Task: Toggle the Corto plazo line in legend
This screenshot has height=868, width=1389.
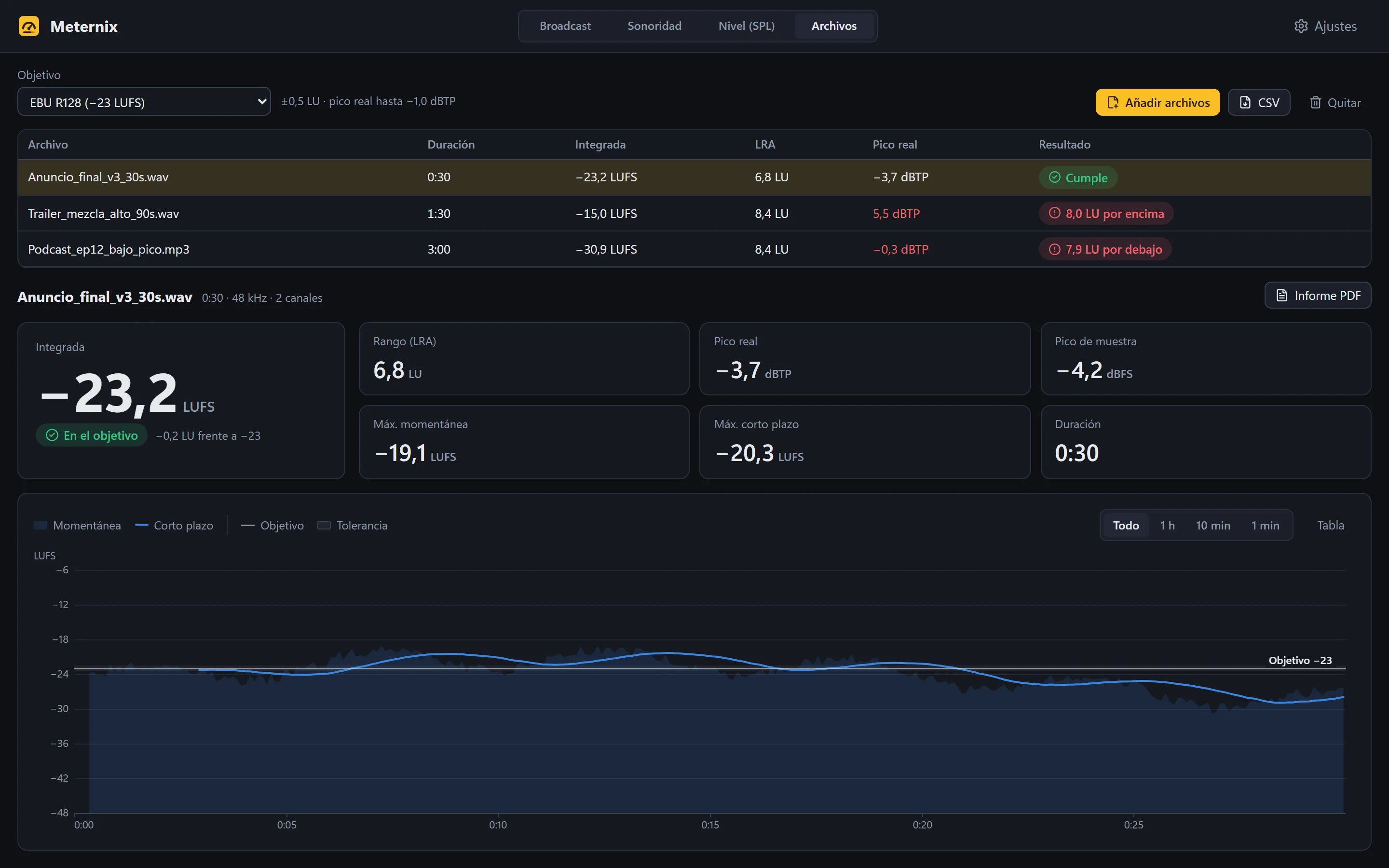Action: click(174, 525)
